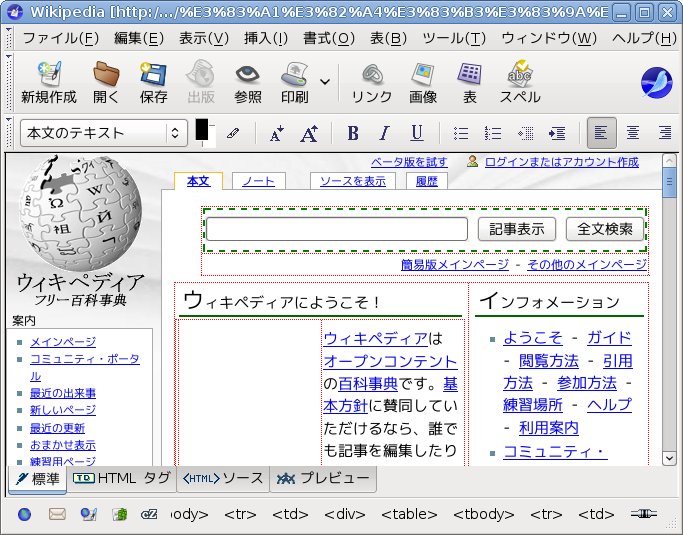Image resolution: width=683 pixels, height=535 pixels.
Task: Open the 挿入(I) menu
Action: click(265, 38)
